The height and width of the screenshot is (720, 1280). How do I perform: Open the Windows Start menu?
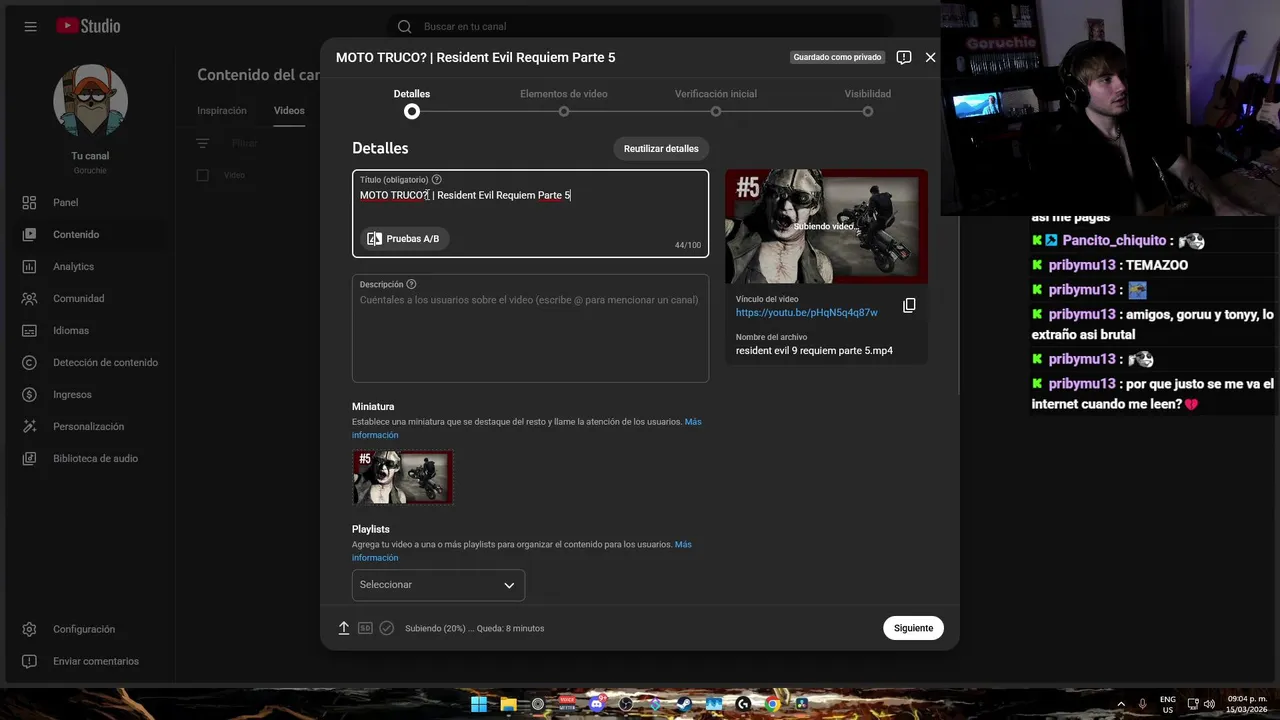[479, 704]
